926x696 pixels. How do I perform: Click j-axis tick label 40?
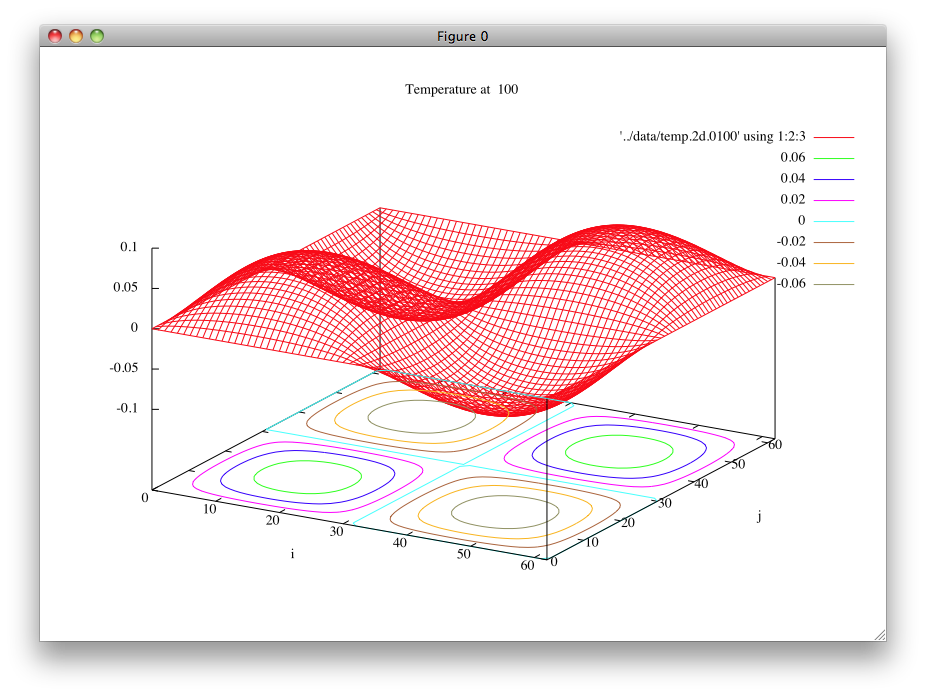(x=701, y=484)
